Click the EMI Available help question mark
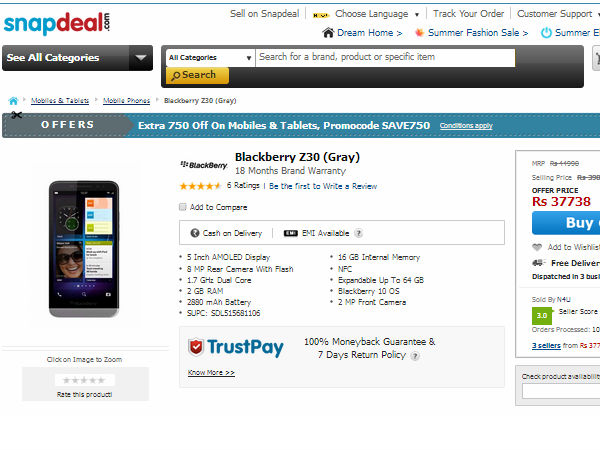 pos(358,233)
